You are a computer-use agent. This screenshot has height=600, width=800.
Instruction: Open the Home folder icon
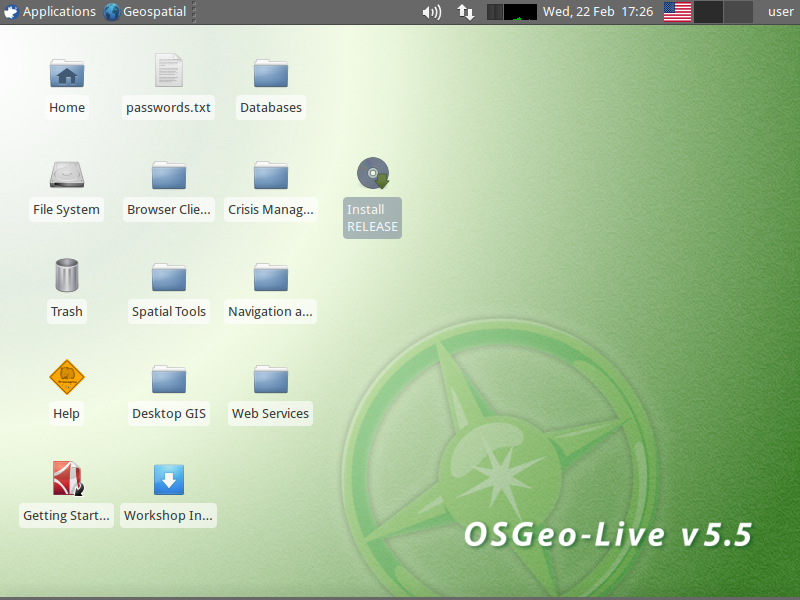pos(67,73)
